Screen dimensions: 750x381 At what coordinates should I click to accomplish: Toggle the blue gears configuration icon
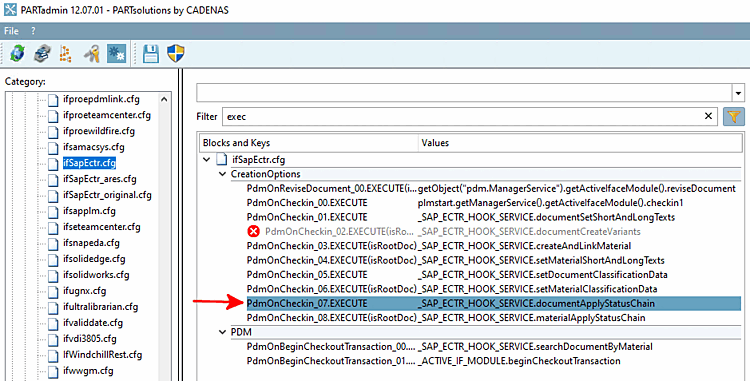116,53
